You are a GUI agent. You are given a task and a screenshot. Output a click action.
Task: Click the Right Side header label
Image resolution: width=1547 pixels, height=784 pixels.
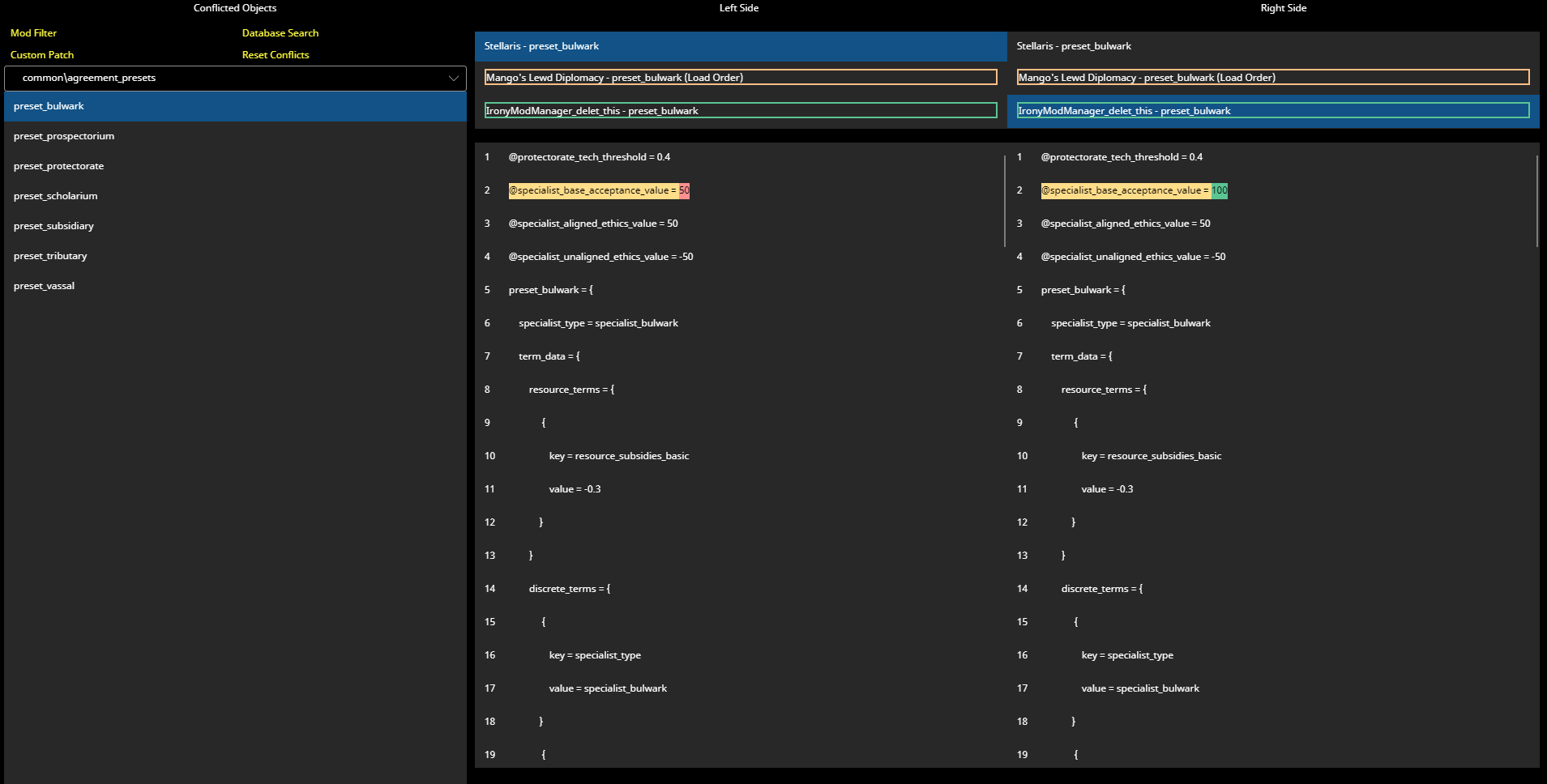coord(1284,8)
